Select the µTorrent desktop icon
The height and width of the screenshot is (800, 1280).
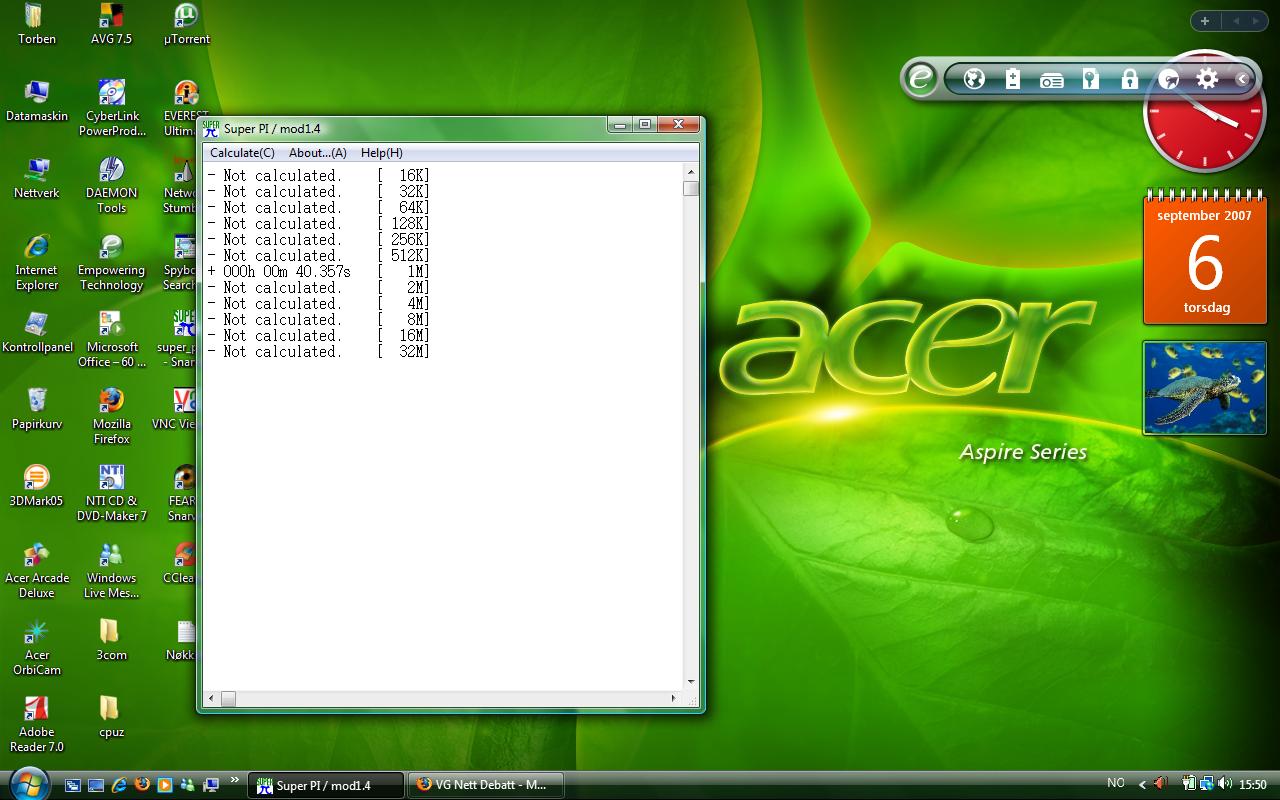pos(186,26)
